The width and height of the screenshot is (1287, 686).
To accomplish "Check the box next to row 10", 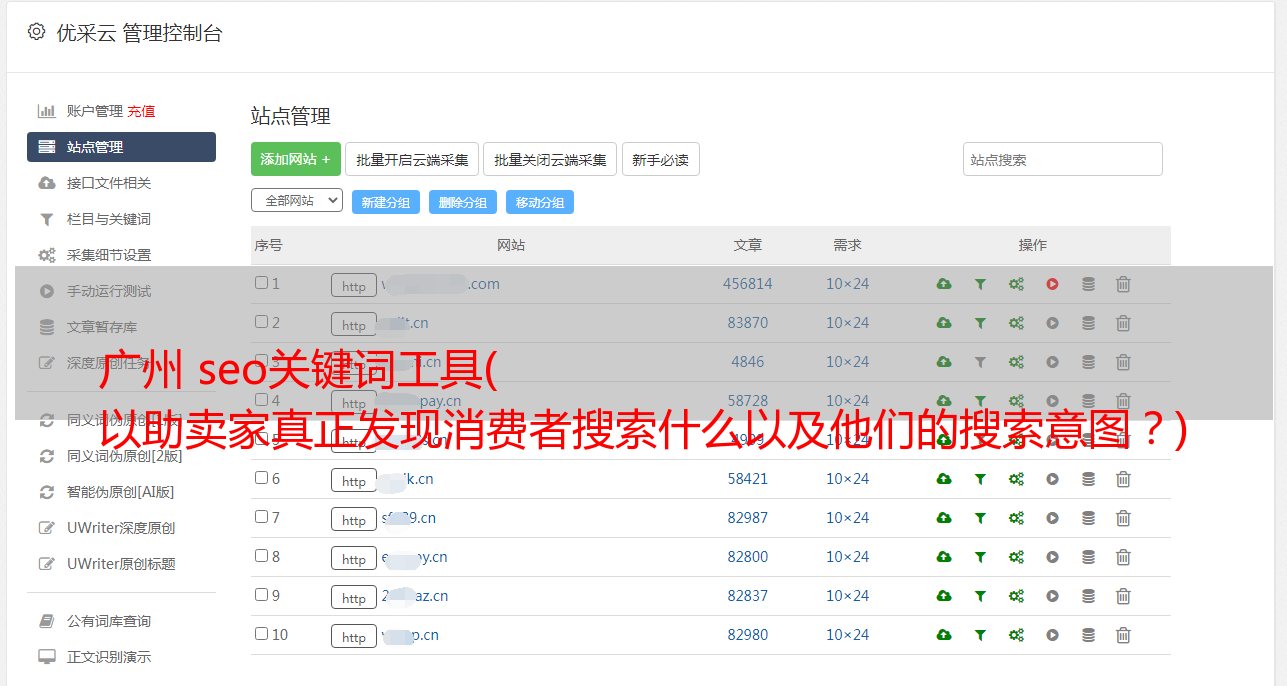I will point(261,634).
